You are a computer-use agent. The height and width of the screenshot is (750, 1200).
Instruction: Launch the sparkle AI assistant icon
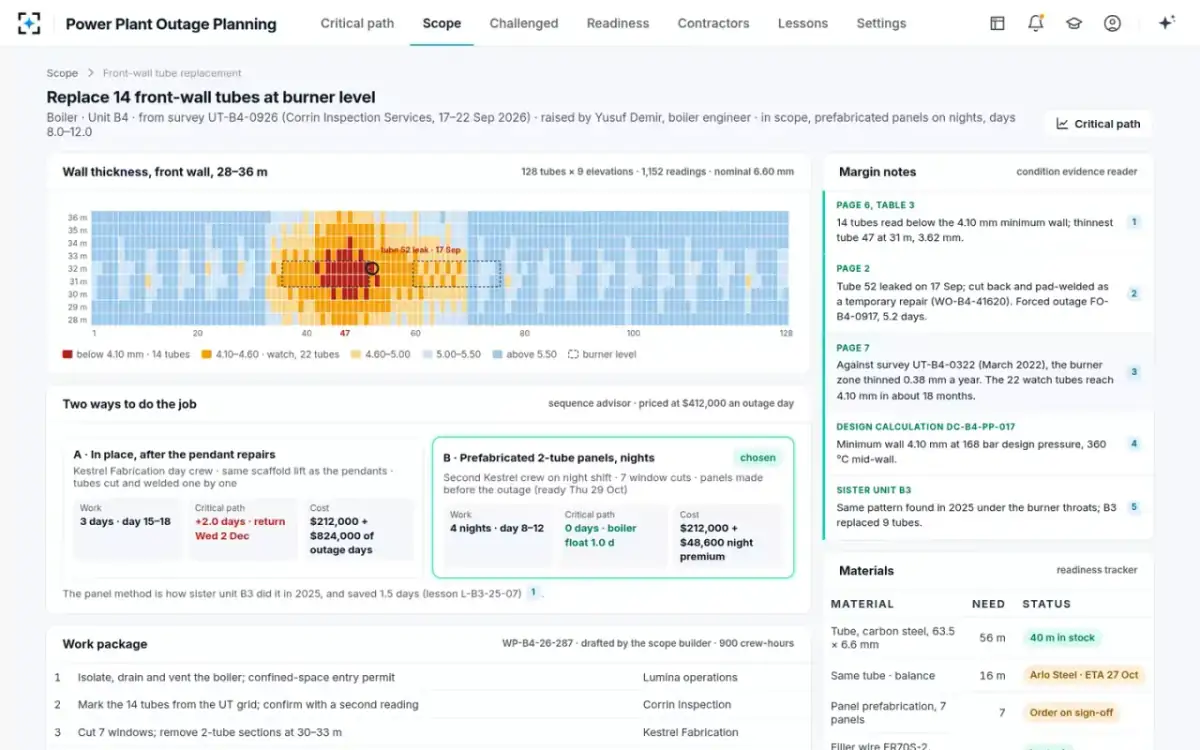[1166, 23]
